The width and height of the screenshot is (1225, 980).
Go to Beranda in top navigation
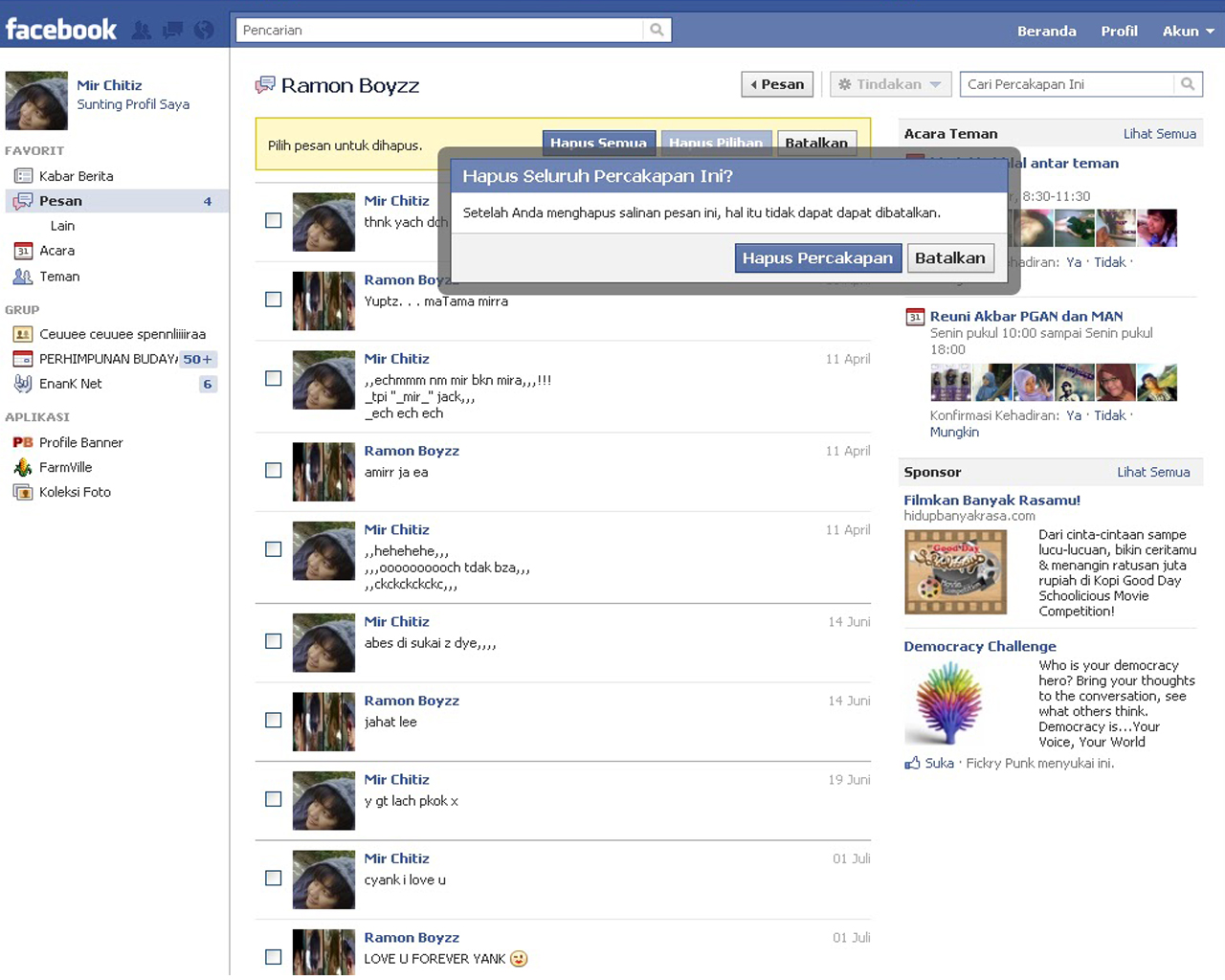pyautogui.click(x=1046, y=31)
